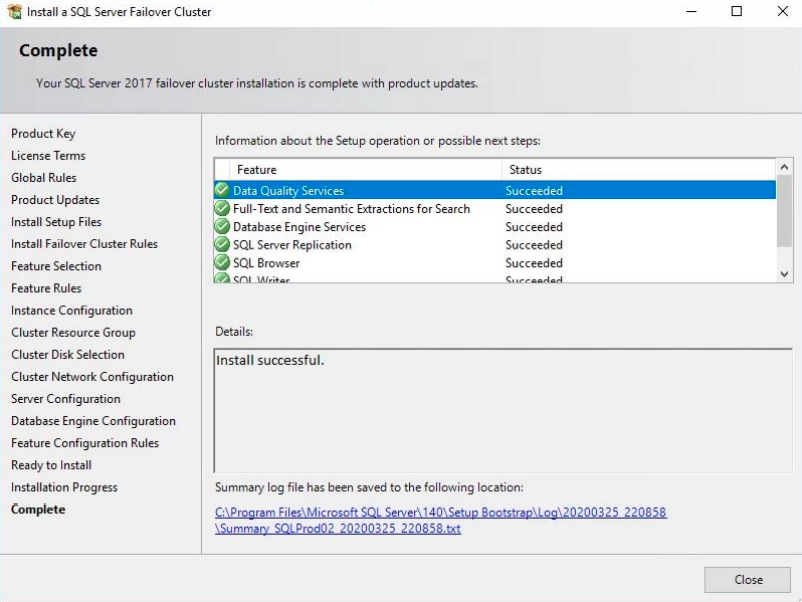The height and width of the screenshot is (602, 802).
Task: Click the feature list vertical scrollbar thumb
Action: point(784,211)
